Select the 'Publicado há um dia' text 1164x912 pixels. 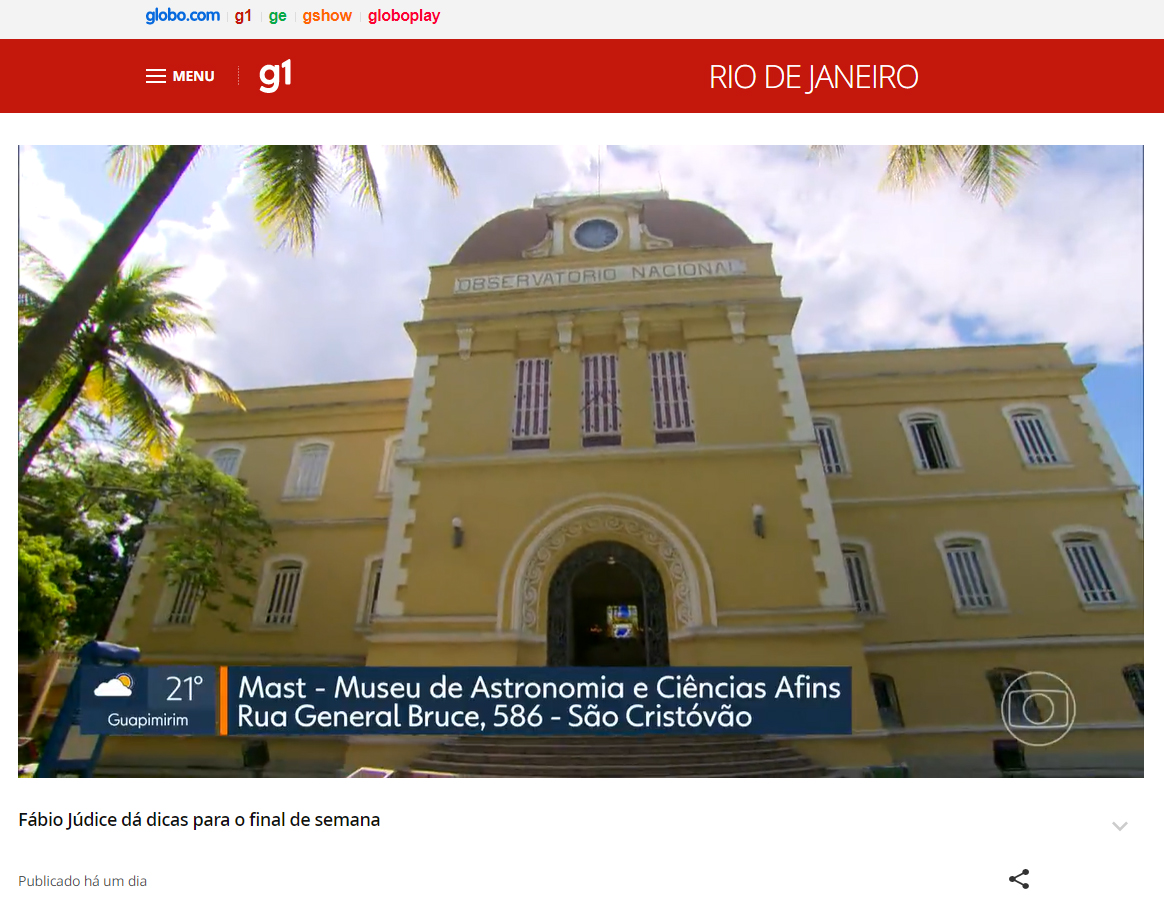pyautogui.click(x=82, y=881)
